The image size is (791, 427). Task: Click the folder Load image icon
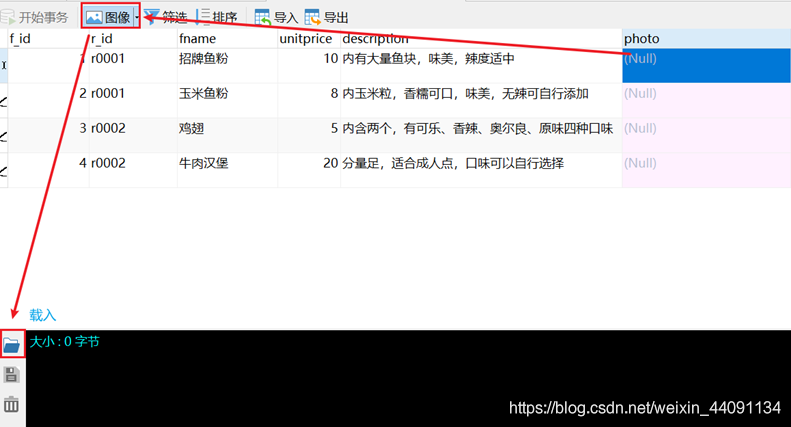[x=12, y=345]
